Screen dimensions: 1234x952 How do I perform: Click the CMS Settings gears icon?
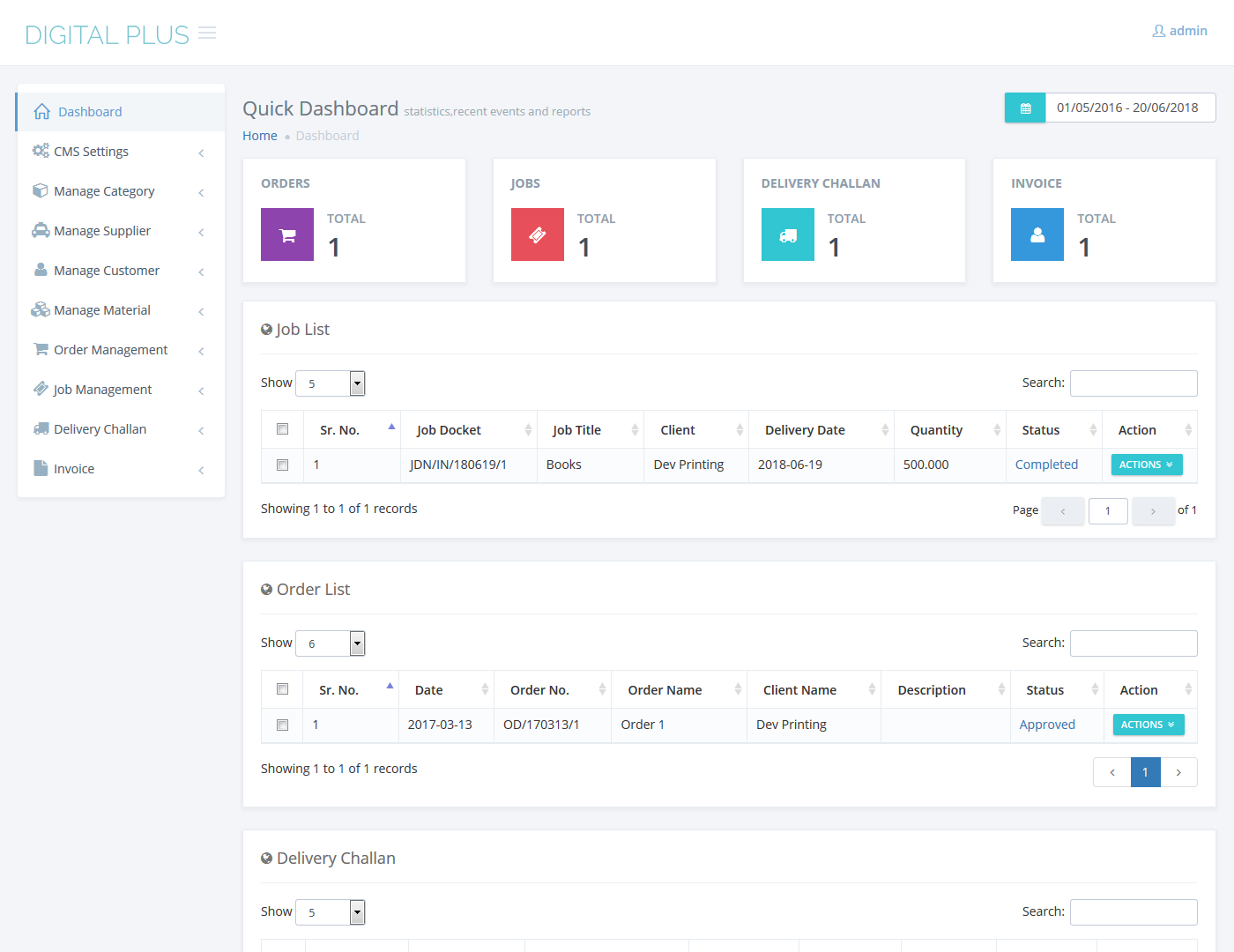41,151
